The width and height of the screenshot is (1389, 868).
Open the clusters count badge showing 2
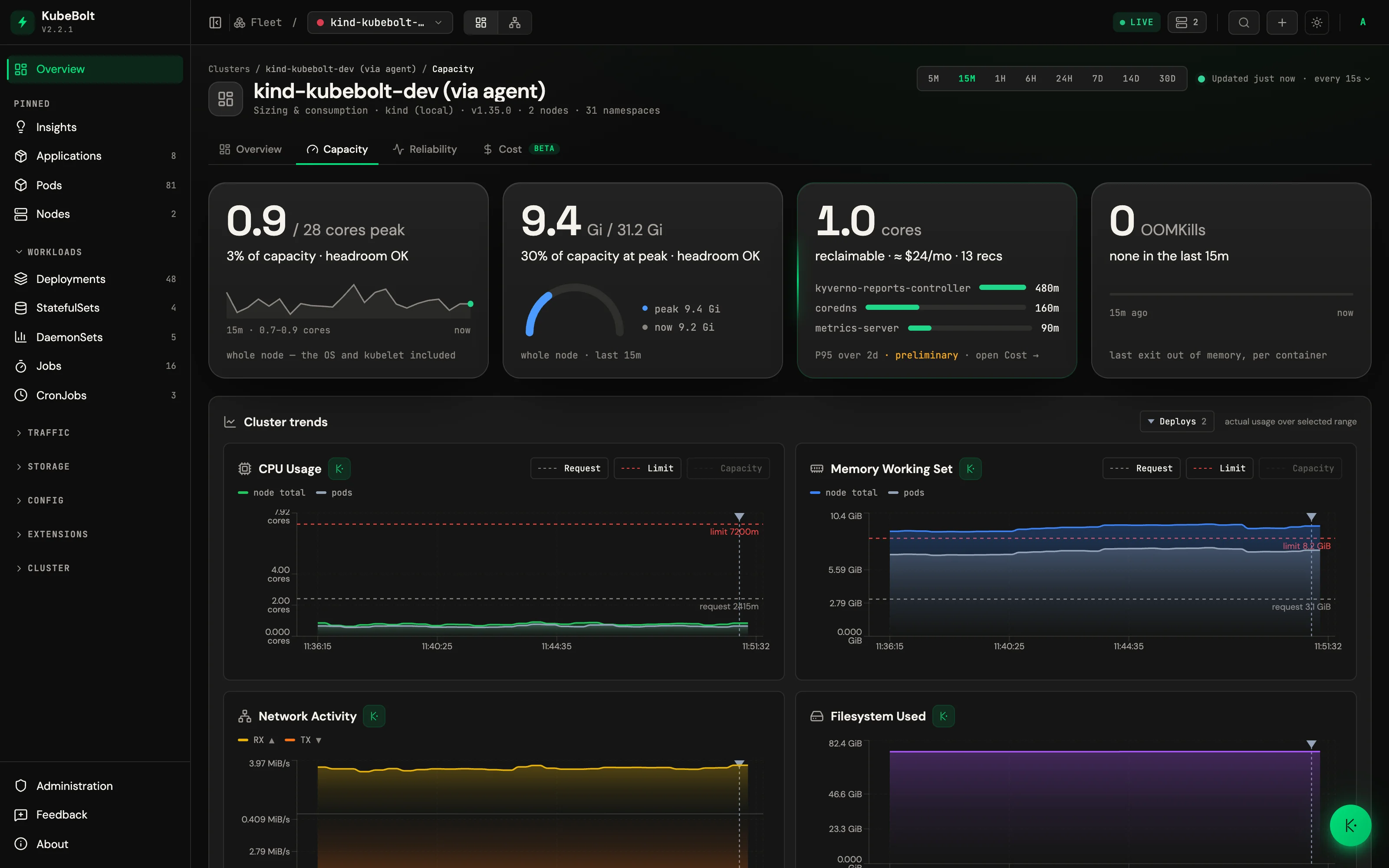[x=1186, y=23]
